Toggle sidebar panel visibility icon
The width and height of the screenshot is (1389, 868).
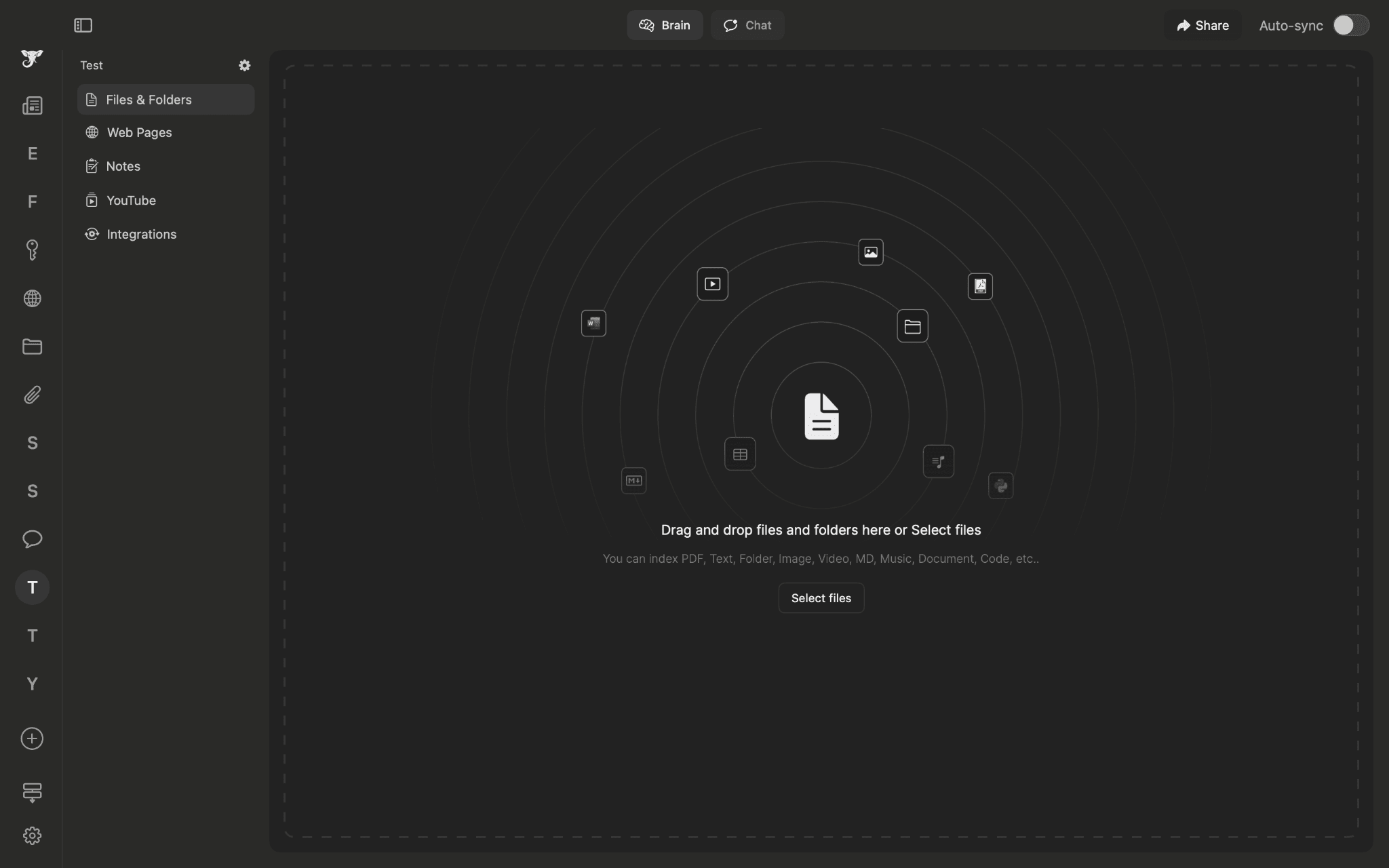click(x=83, y=26)
